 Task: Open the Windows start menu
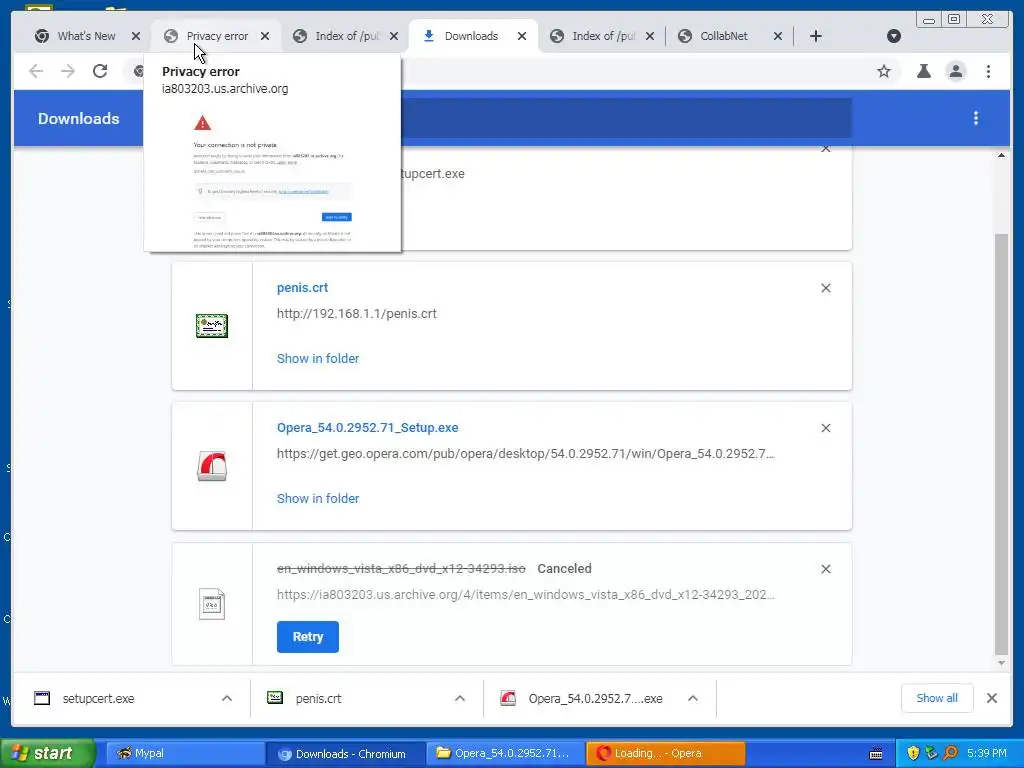pos(48,753)
